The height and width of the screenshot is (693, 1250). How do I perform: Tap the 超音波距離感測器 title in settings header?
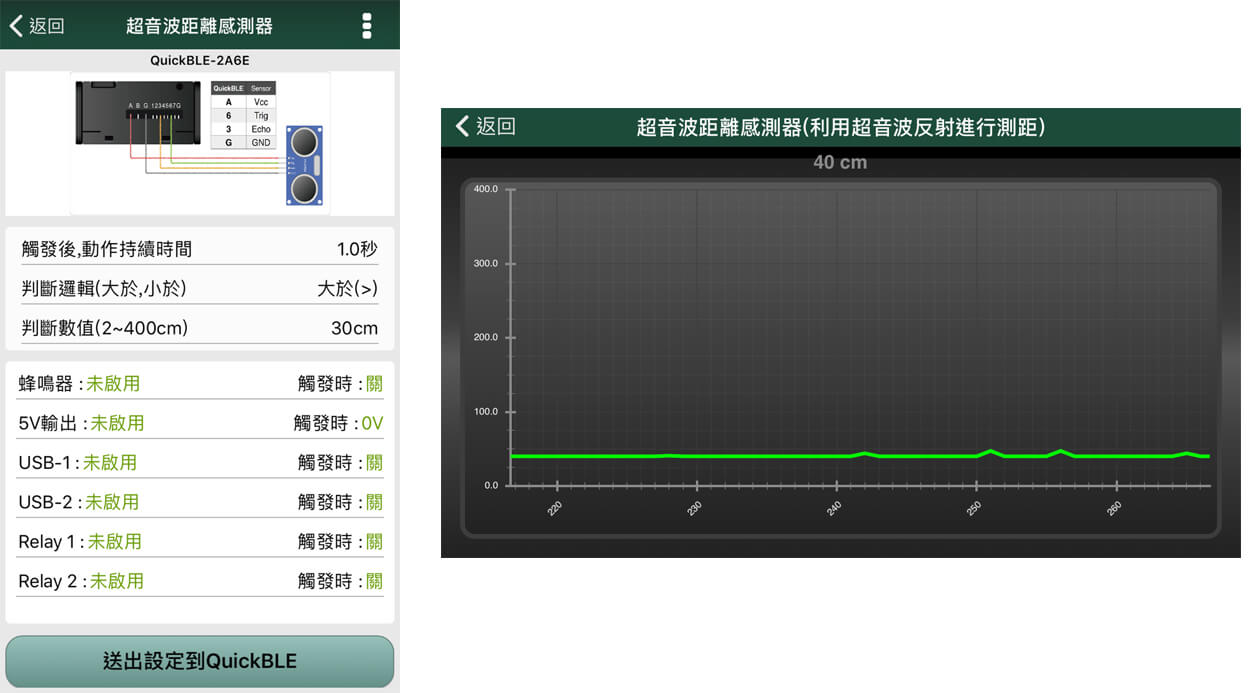pyautogui.click(x=199, y=26)
